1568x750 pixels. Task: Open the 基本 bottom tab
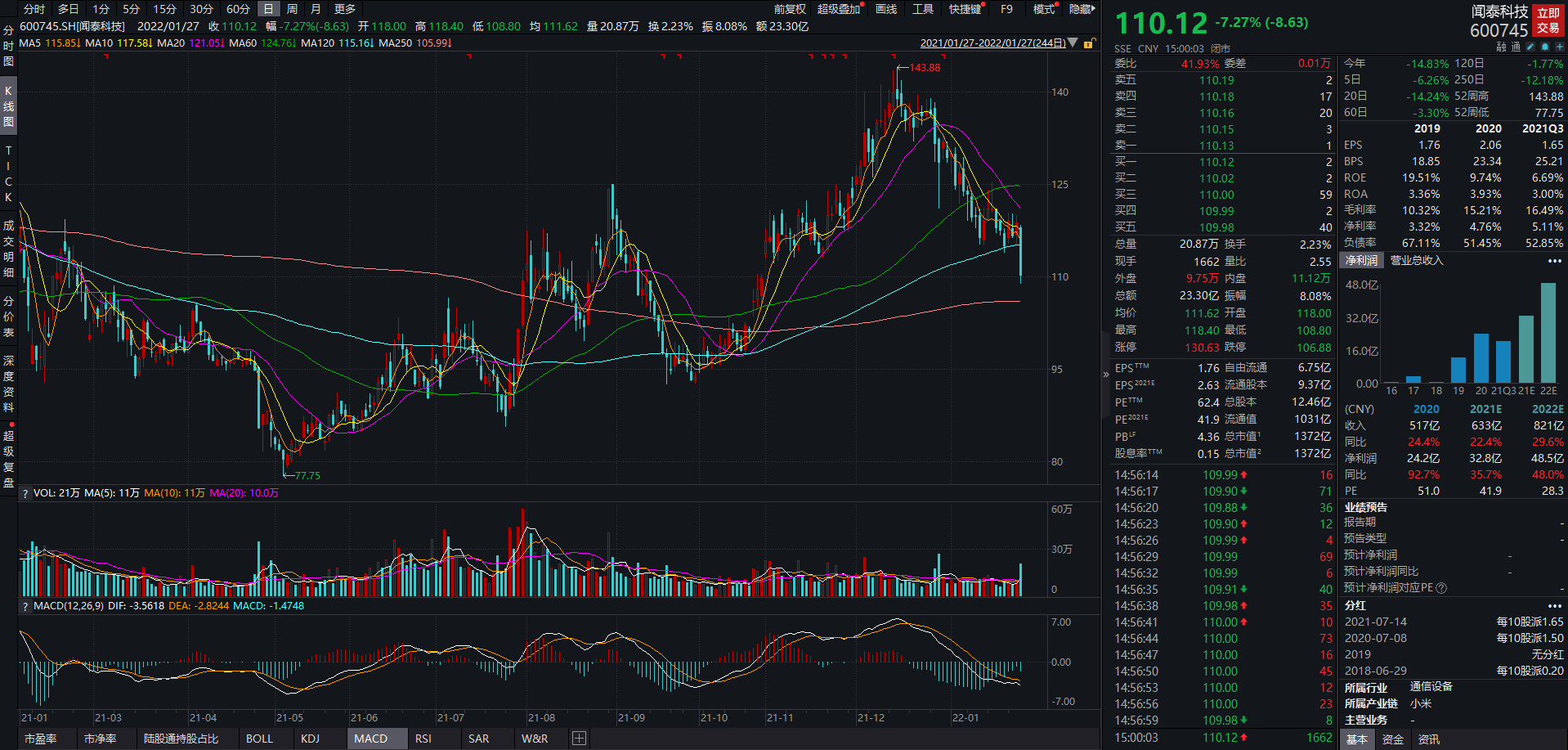1357,739
